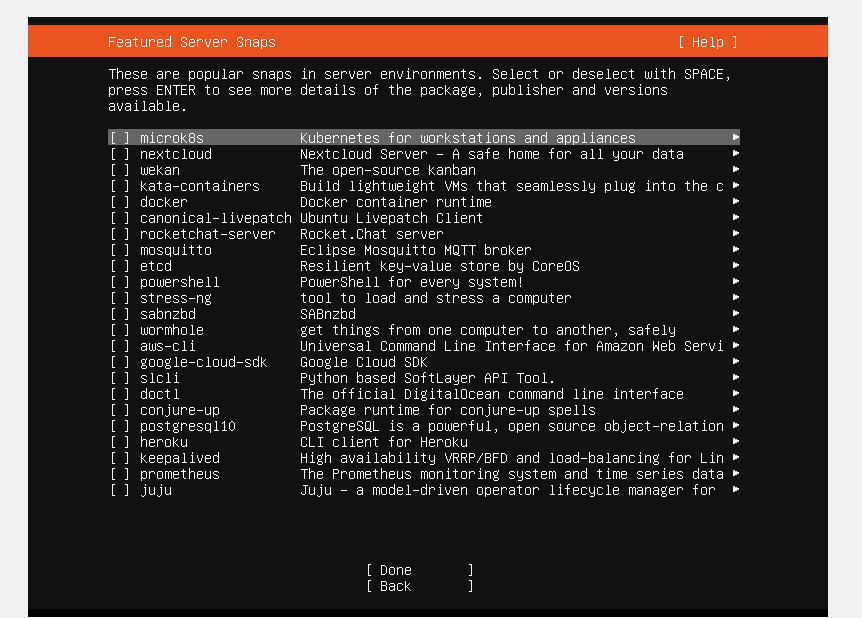
Task: Toggle the docker checkbox
Action: 120,202
